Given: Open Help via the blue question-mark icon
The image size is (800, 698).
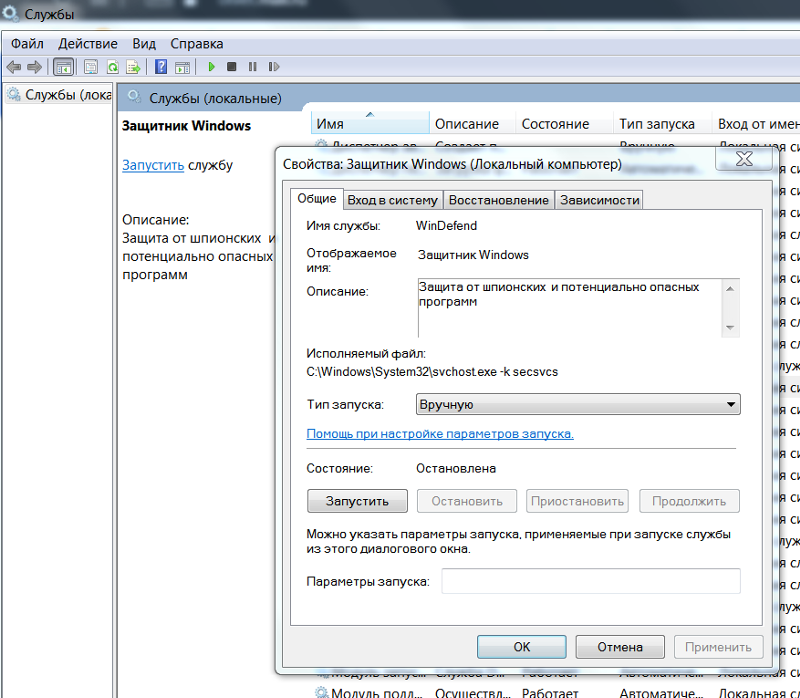Looking at the screenshot, I should (161, 67).
